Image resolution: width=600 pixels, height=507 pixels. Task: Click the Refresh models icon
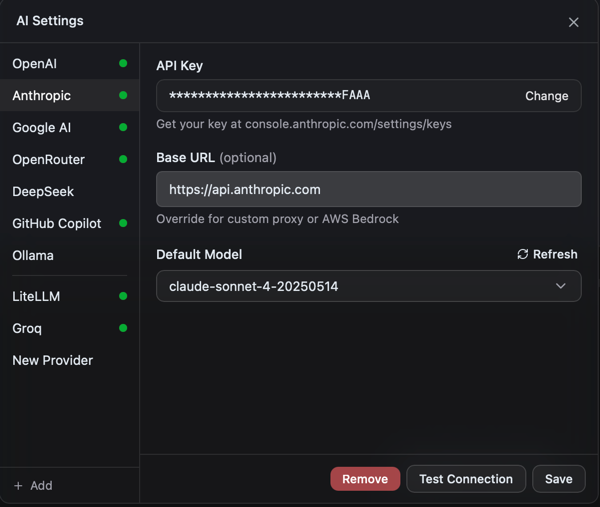click(x=523, y=254)
